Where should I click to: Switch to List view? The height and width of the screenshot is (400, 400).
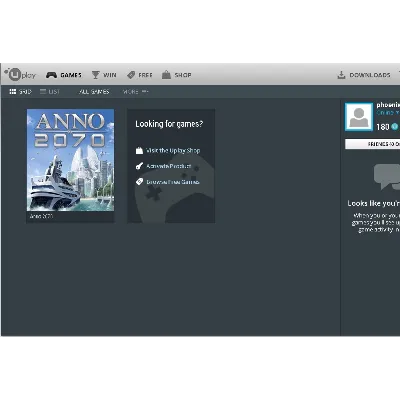tap(50, 91)
